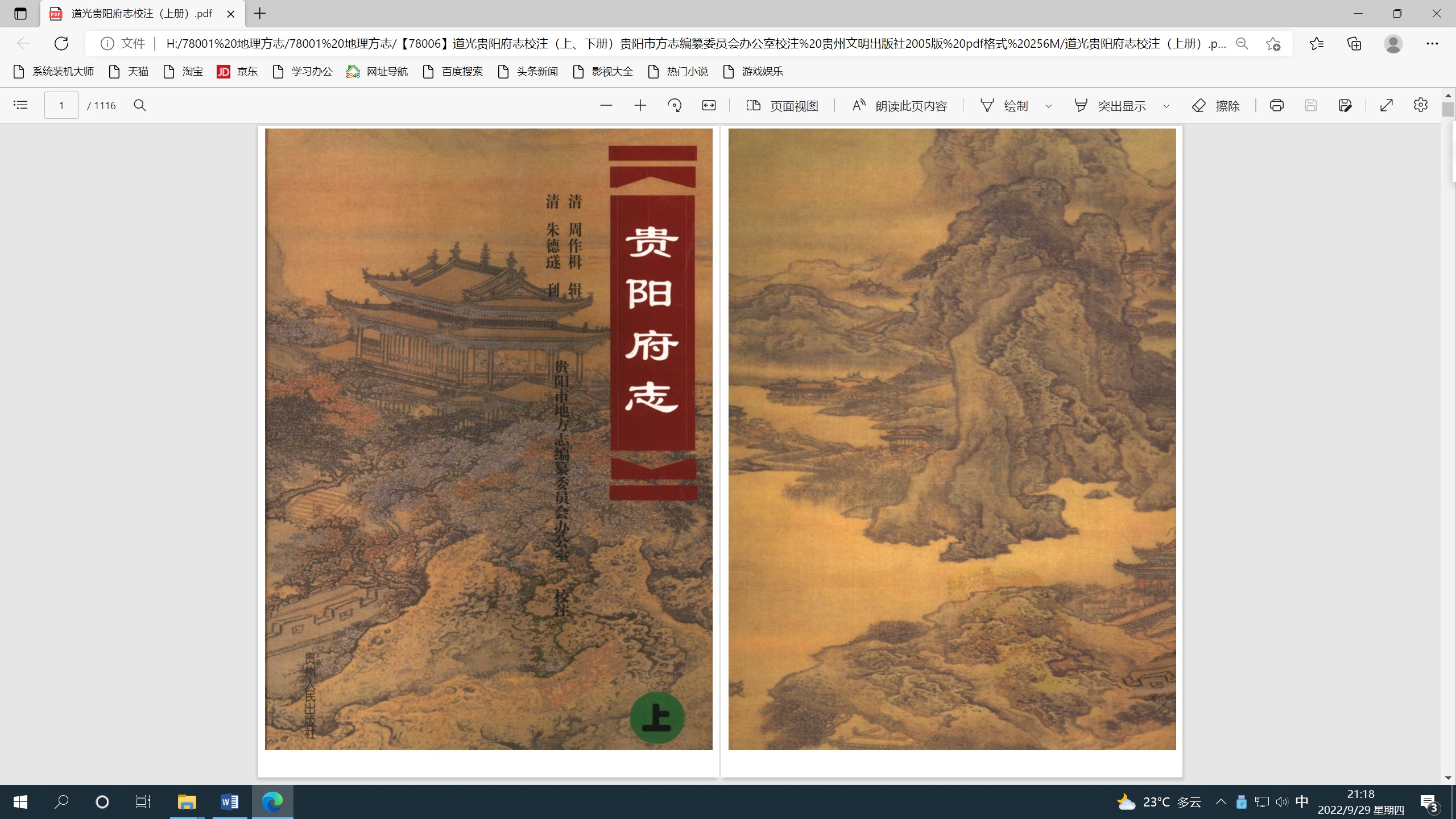This screenshot has width=1456, height=819.
Task: Click the address bar URL text
Action: 696,43
